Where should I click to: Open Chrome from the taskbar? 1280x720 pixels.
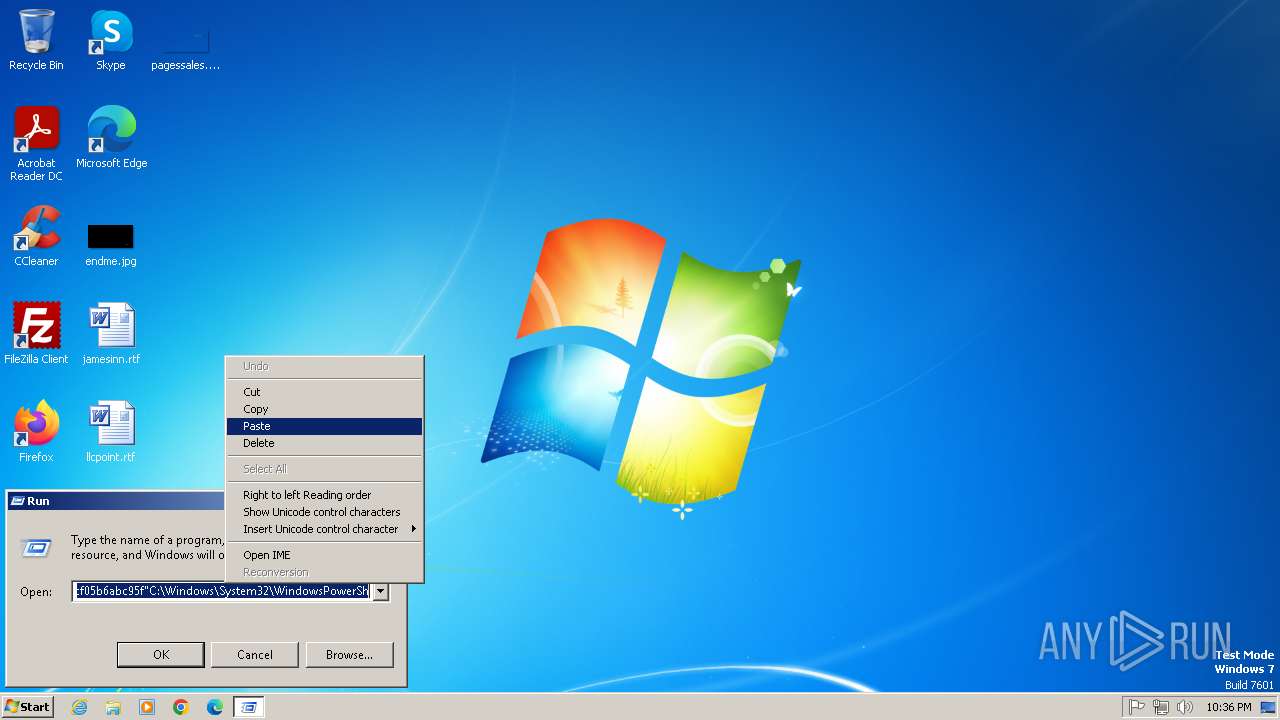[181, 707]
